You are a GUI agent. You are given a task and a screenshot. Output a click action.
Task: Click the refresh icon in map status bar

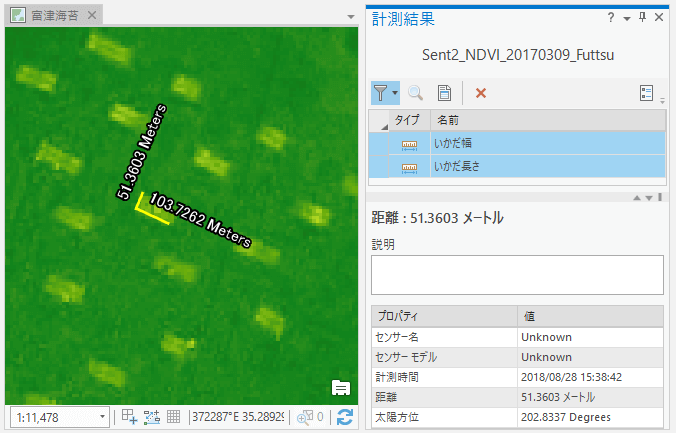pos(345,417)
